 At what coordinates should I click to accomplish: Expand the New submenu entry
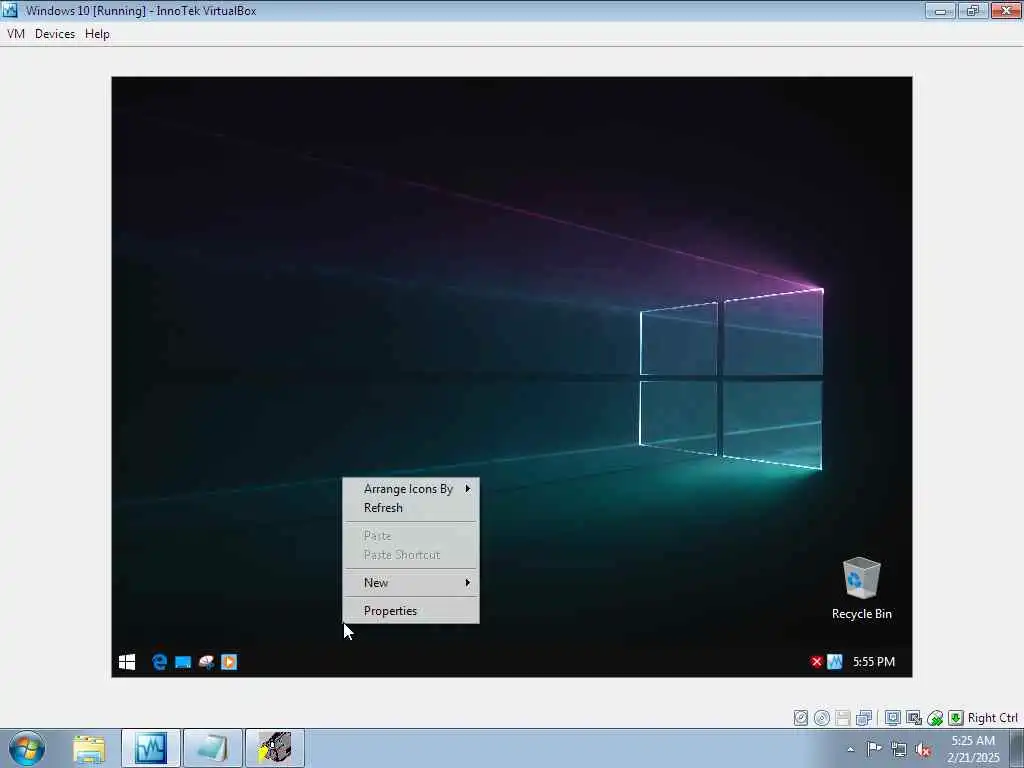click(x=411, y=583)
